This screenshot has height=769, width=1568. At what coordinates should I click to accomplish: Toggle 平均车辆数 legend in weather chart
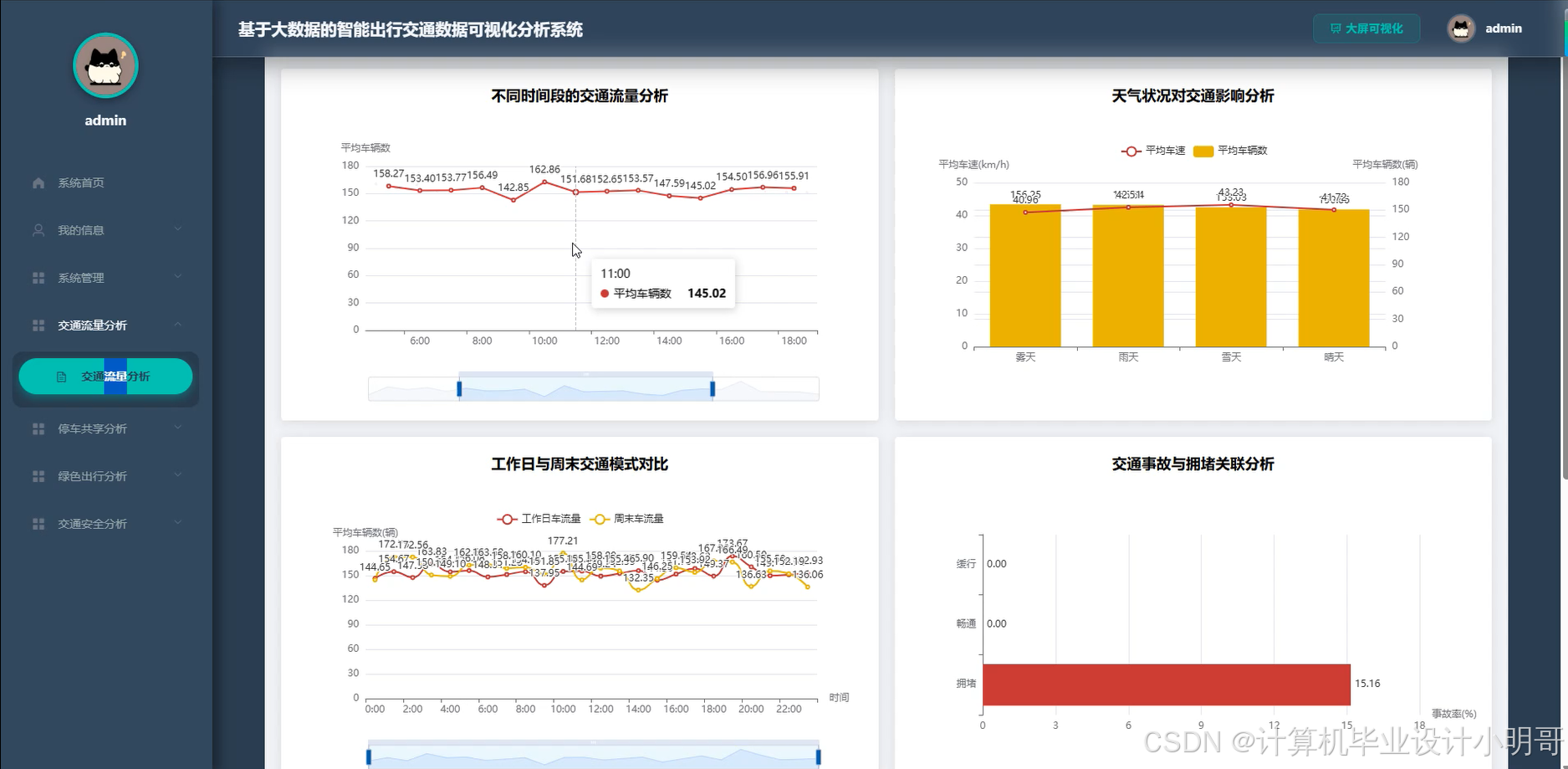coord(1230,151)
